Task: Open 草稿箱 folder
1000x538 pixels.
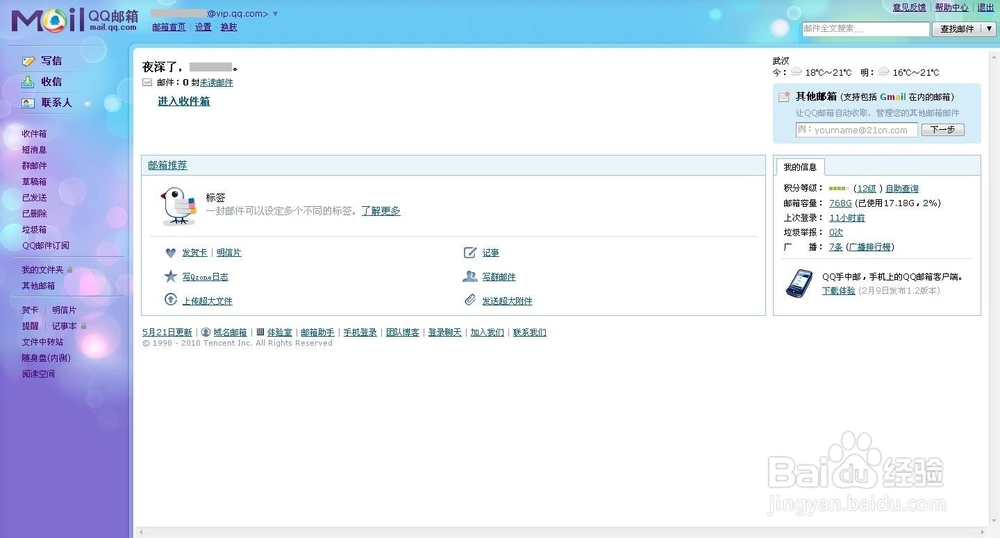Action: (34, 182)
